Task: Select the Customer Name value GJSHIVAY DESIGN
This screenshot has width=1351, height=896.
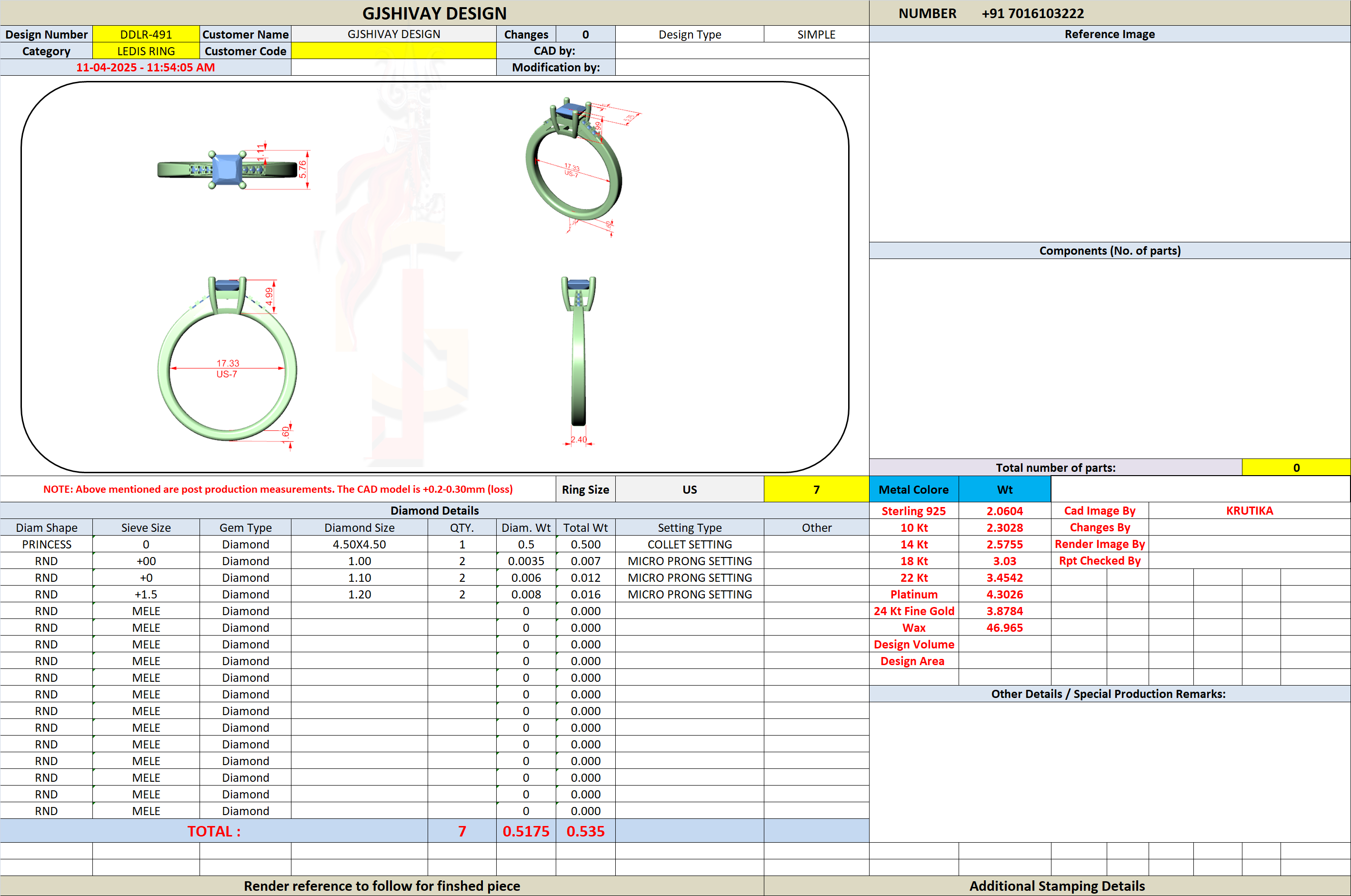Action: pyautogui.click(x=394, y=34)
